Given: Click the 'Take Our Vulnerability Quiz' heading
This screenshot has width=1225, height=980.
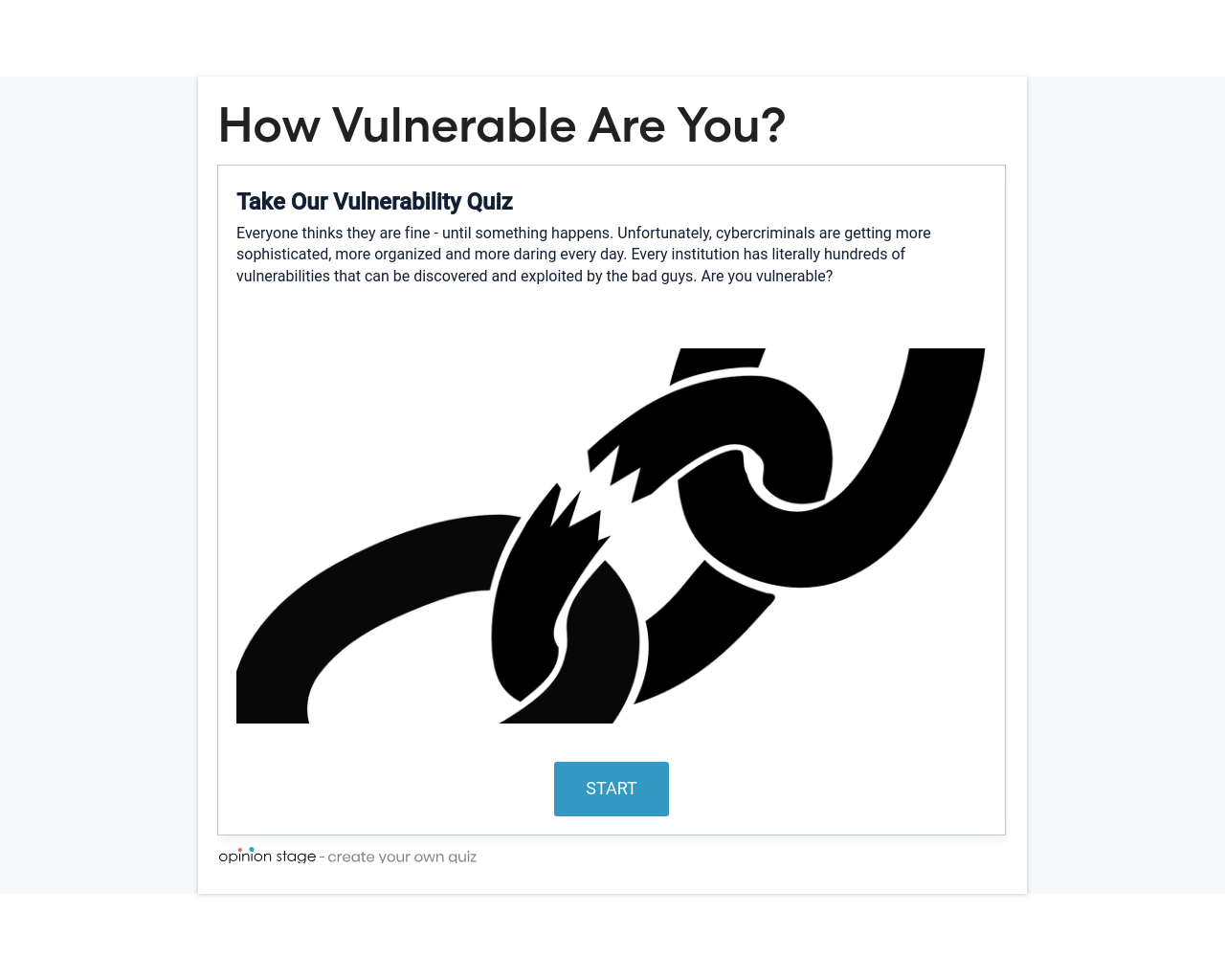Looking at the screenshot, I should (x=374, y=201).
